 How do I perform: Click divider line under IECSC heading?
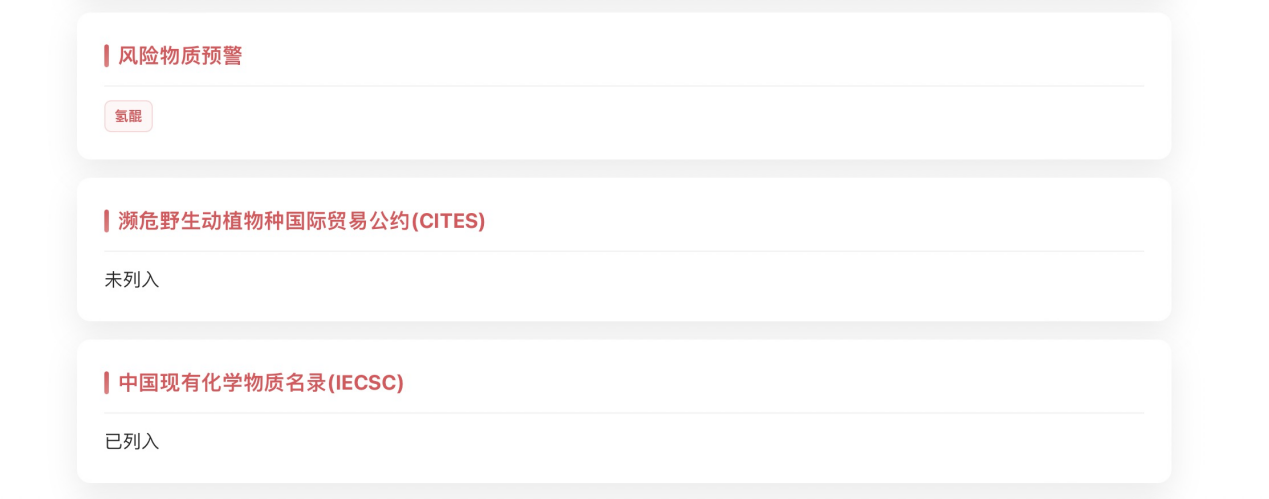click(x=624, y=413)
